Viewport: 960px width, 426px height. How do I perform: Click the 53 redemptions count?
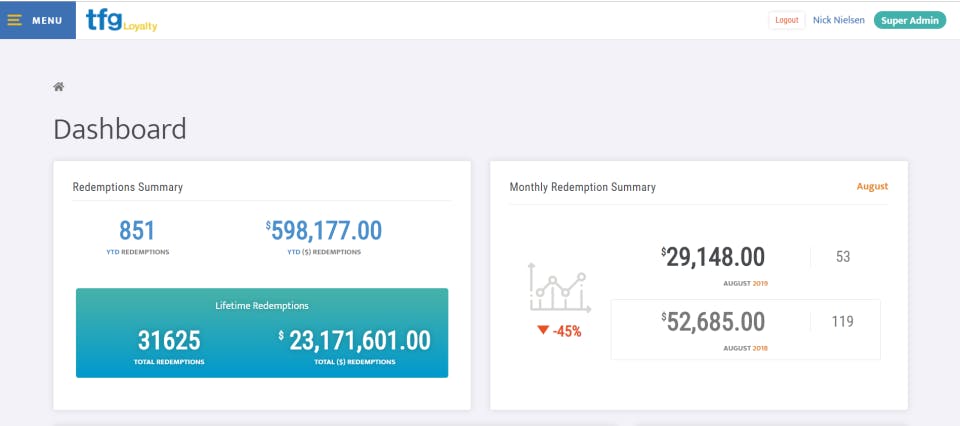(842, 257)
